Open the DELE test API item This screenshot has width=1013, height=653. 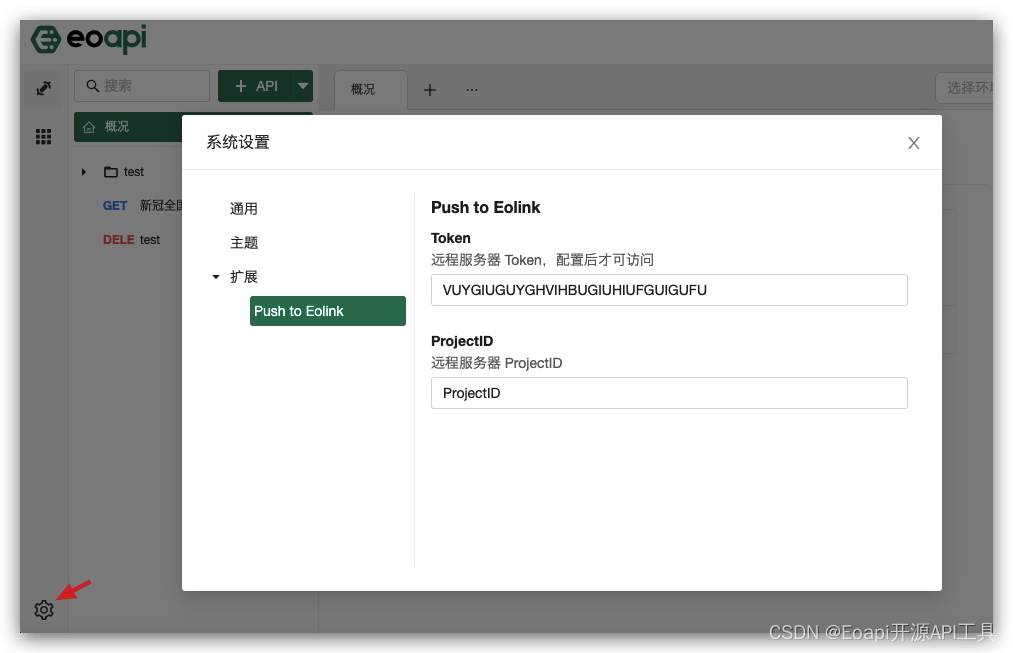tap(131, 240)
